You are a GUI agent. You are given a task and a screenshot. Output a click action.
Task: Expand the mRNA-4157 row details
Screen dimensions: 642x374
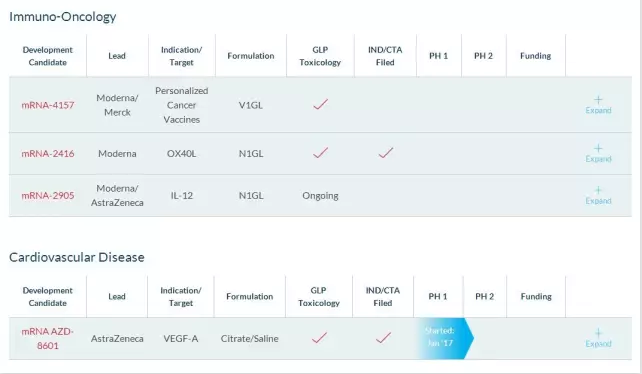point(598,105)
